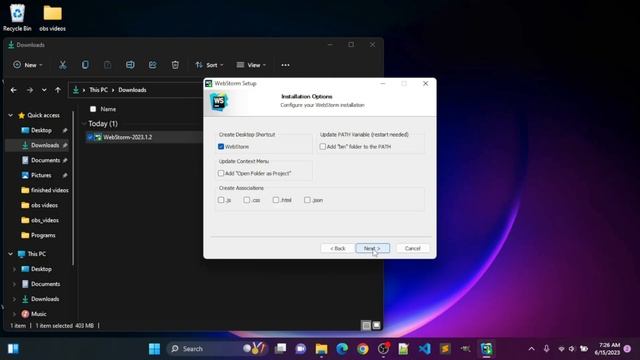The image size is (640, 360).
Task: Click the volume icon in system tray
Action: [x=572, y=349]
